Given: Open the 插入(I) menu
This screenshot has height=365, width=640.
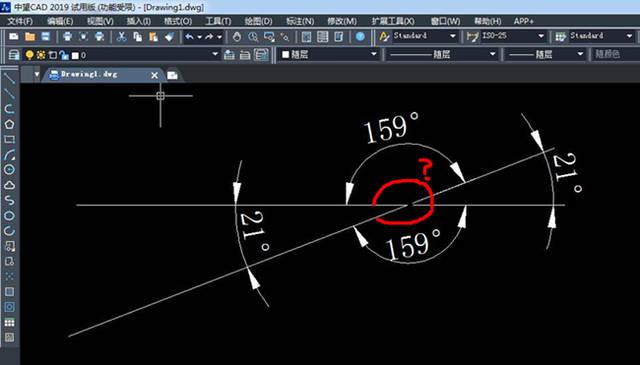Looking at the screenshot, I should pos(139,21).
